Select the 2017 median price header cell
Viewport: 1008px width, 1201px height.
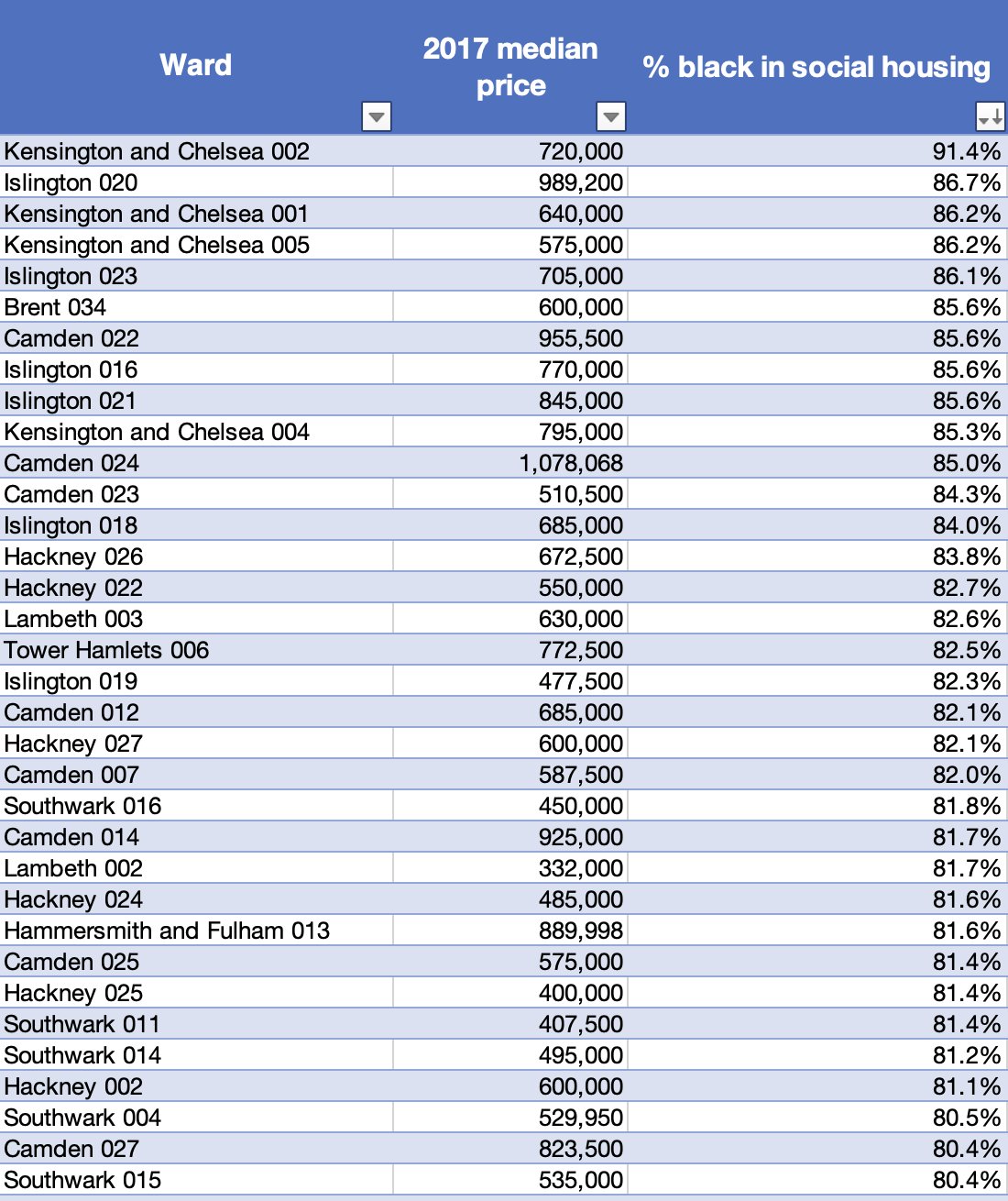coord(510,67)
